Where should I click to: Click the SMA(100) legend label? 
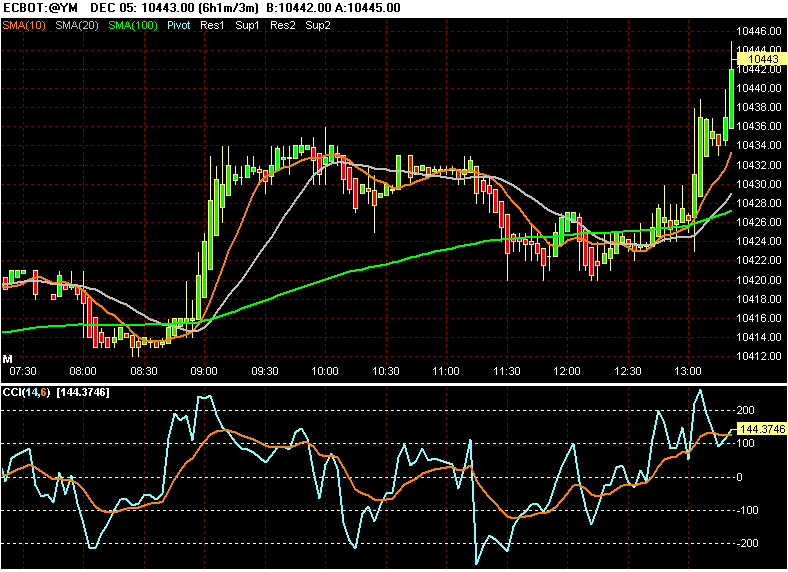(x=133, y=25)
